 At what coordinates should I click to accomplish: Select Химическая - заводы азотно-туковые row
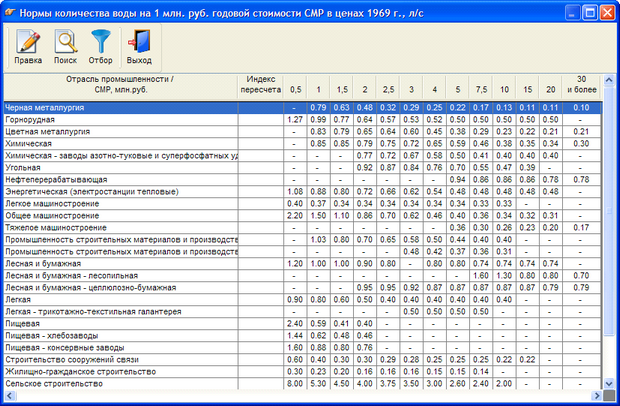pos(302,156)
